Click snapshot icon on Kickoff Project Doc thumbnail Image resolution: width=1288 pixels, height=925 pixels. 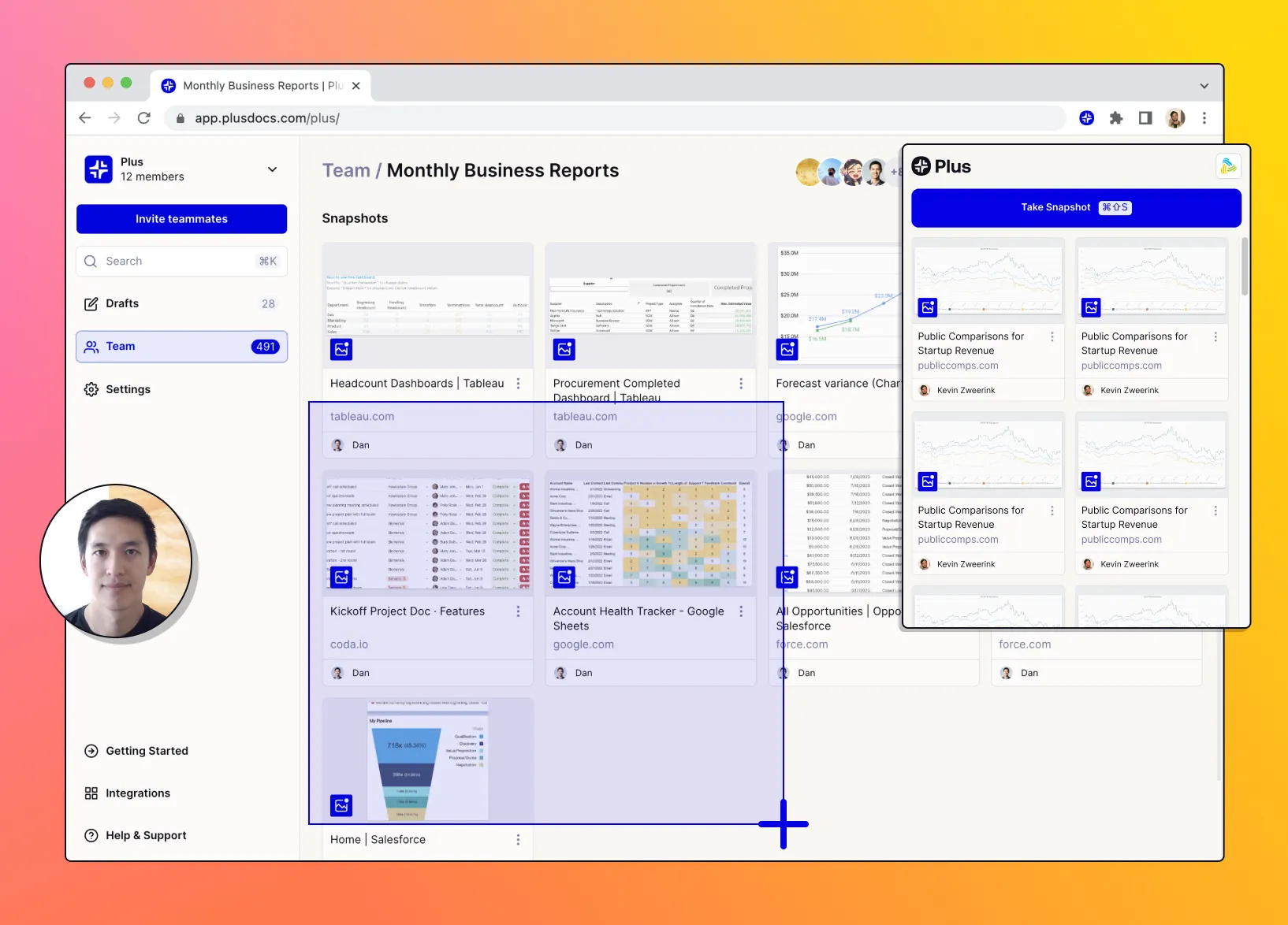pyautogui.click(x=341, y=578)
